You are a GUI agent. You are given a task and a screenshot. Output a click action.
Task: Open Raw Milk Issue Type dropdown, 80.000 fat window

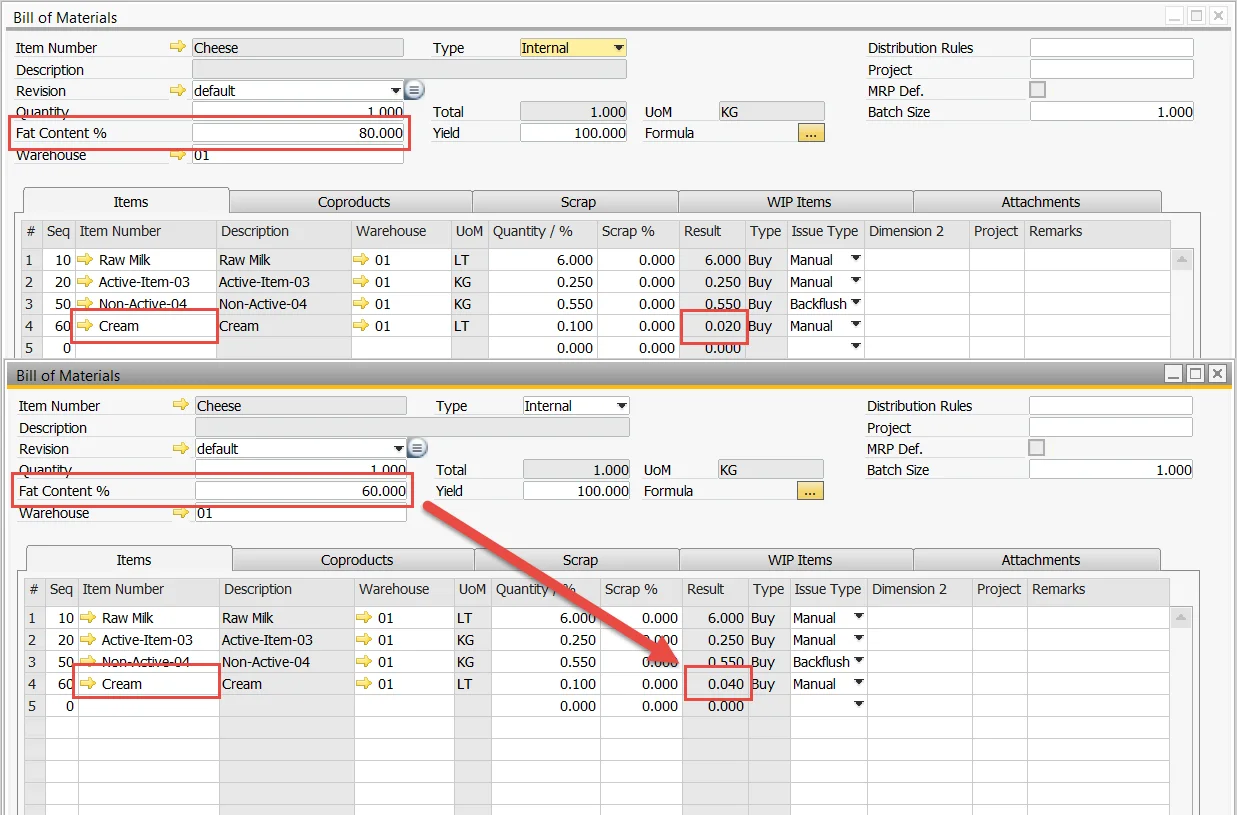coord(856,259)
